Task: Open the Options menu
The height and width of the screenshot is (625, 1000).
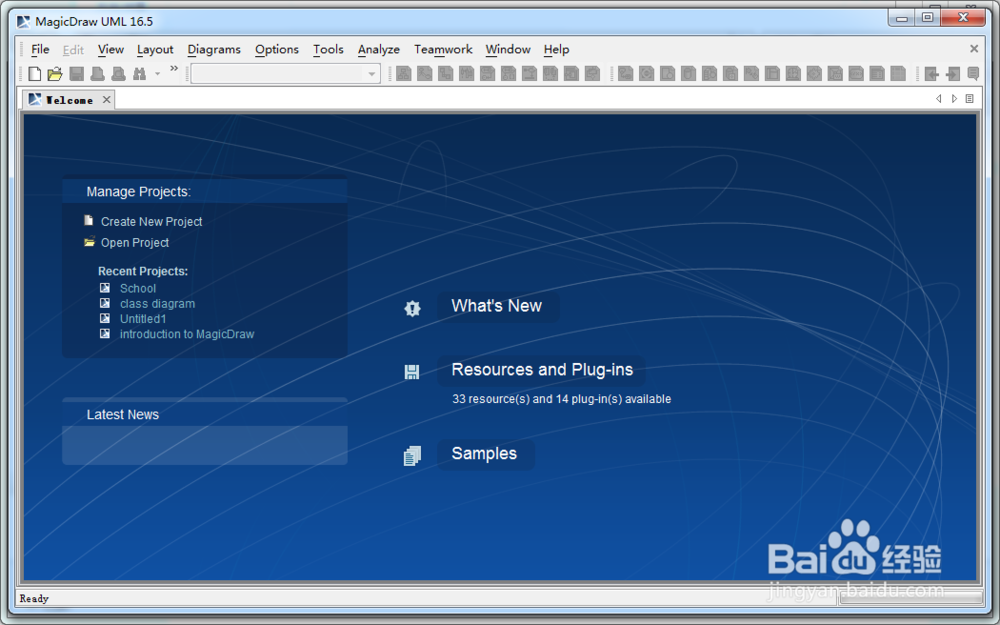Action: 277,49
